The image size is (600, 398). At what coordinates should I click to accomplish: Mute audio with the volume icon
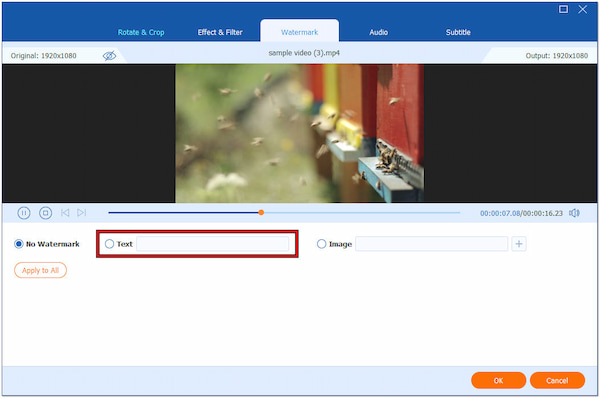click(x=574, y=213)
